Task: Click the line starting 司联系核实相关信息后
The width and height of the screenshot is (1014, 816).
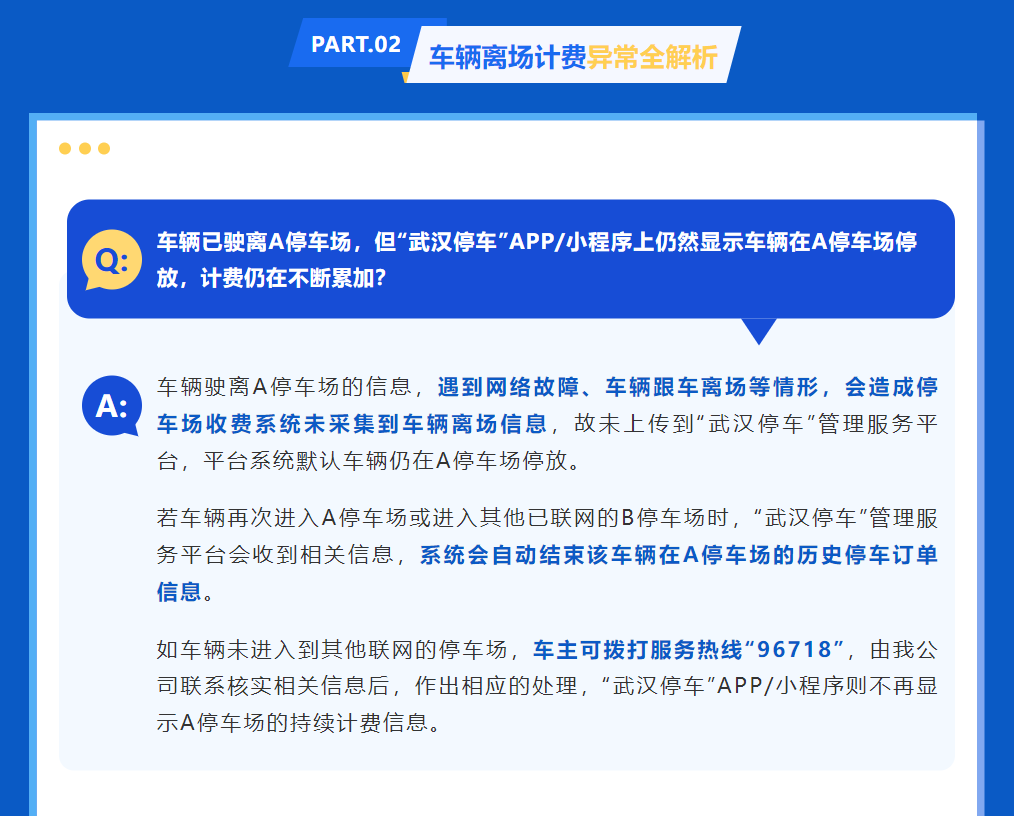Action: 547,686
